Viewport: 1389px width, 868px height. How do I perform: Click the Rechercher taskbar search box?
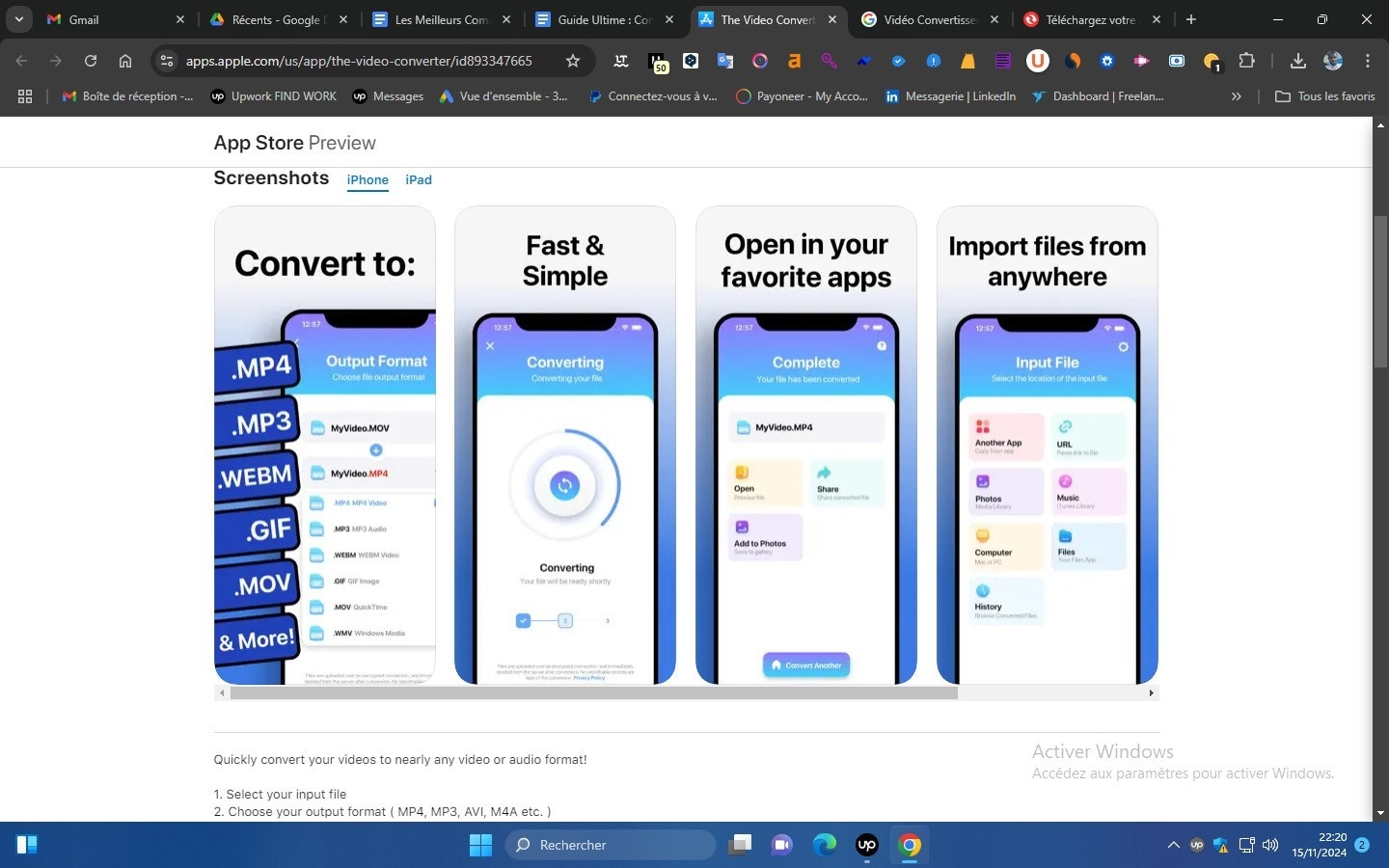611,845
